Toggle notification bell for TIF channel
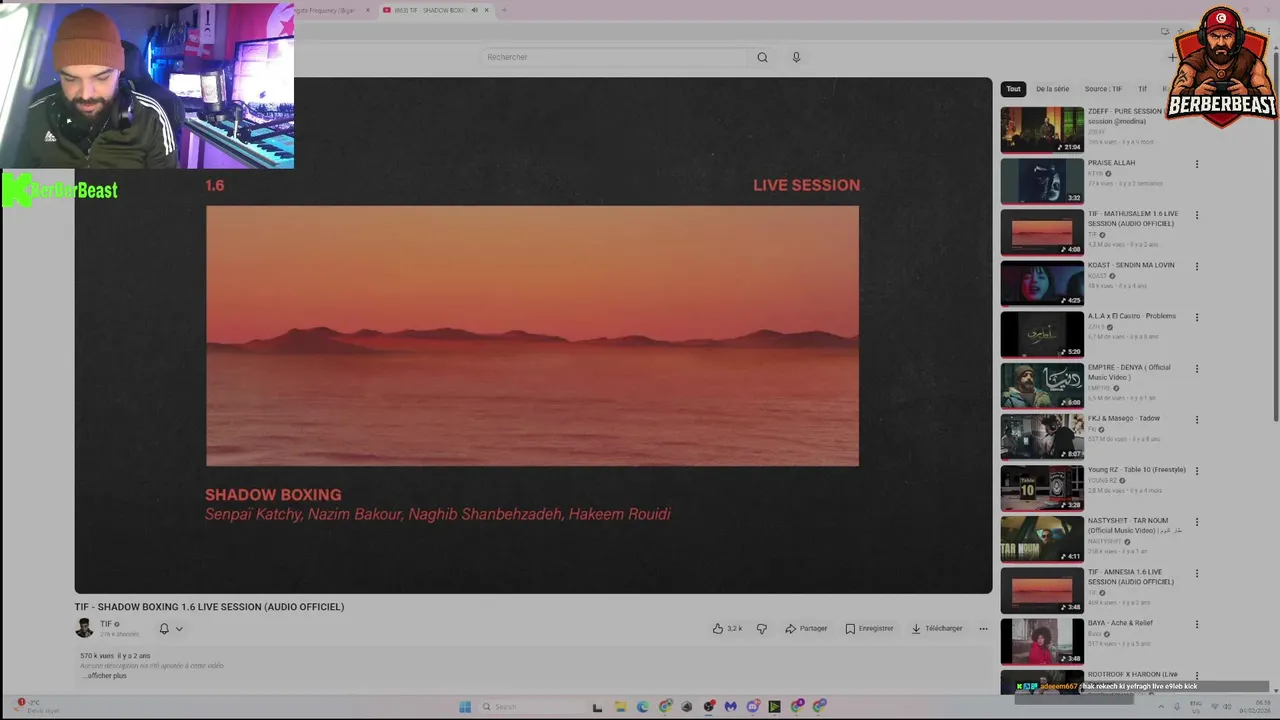The image size is (1280, 720). tap(164, 629)
